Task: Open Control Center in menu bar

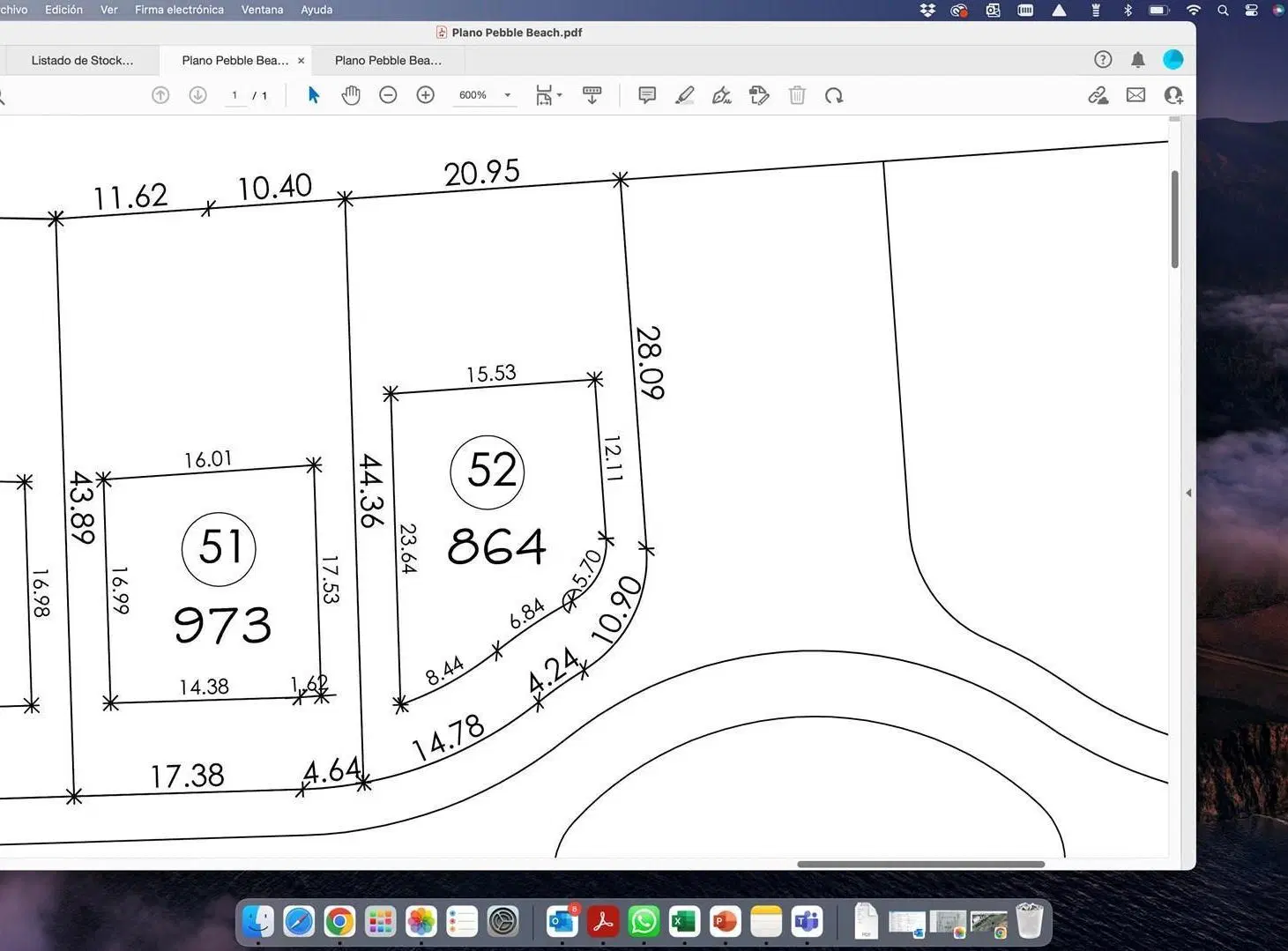Action: 1251,10
